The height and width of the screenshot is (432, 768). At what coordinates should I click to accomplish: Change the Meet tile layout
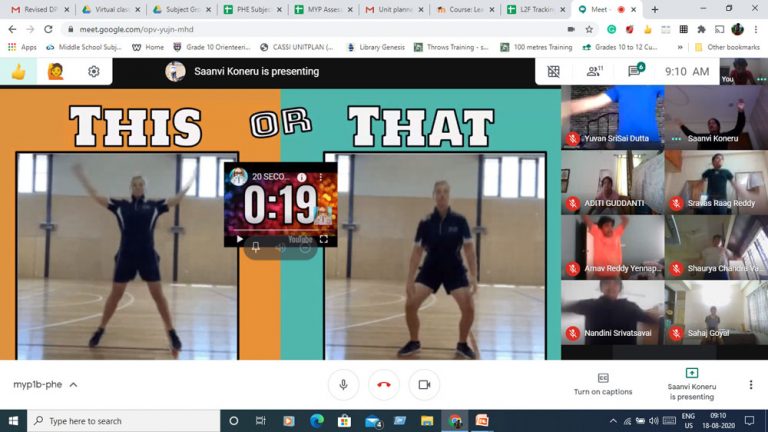(554, 71)
